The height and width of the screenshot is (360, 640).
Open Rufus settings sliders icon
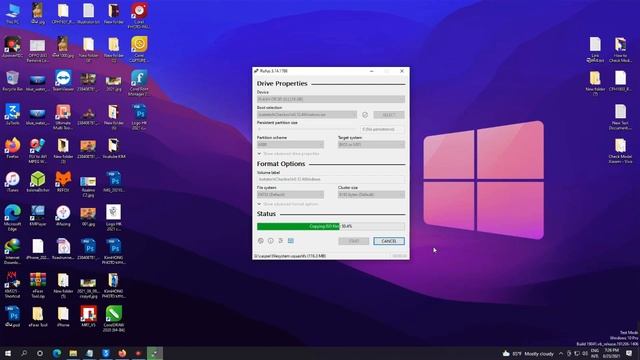click(281, 241)
